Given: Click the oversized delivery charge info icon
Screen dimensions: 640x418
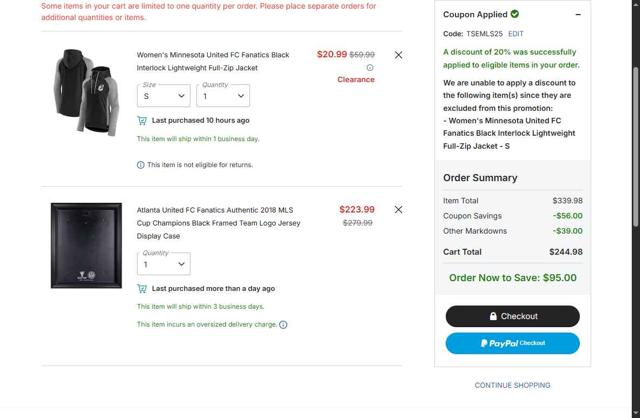Looking at the screenshot, I should click(x=284, y=325).
